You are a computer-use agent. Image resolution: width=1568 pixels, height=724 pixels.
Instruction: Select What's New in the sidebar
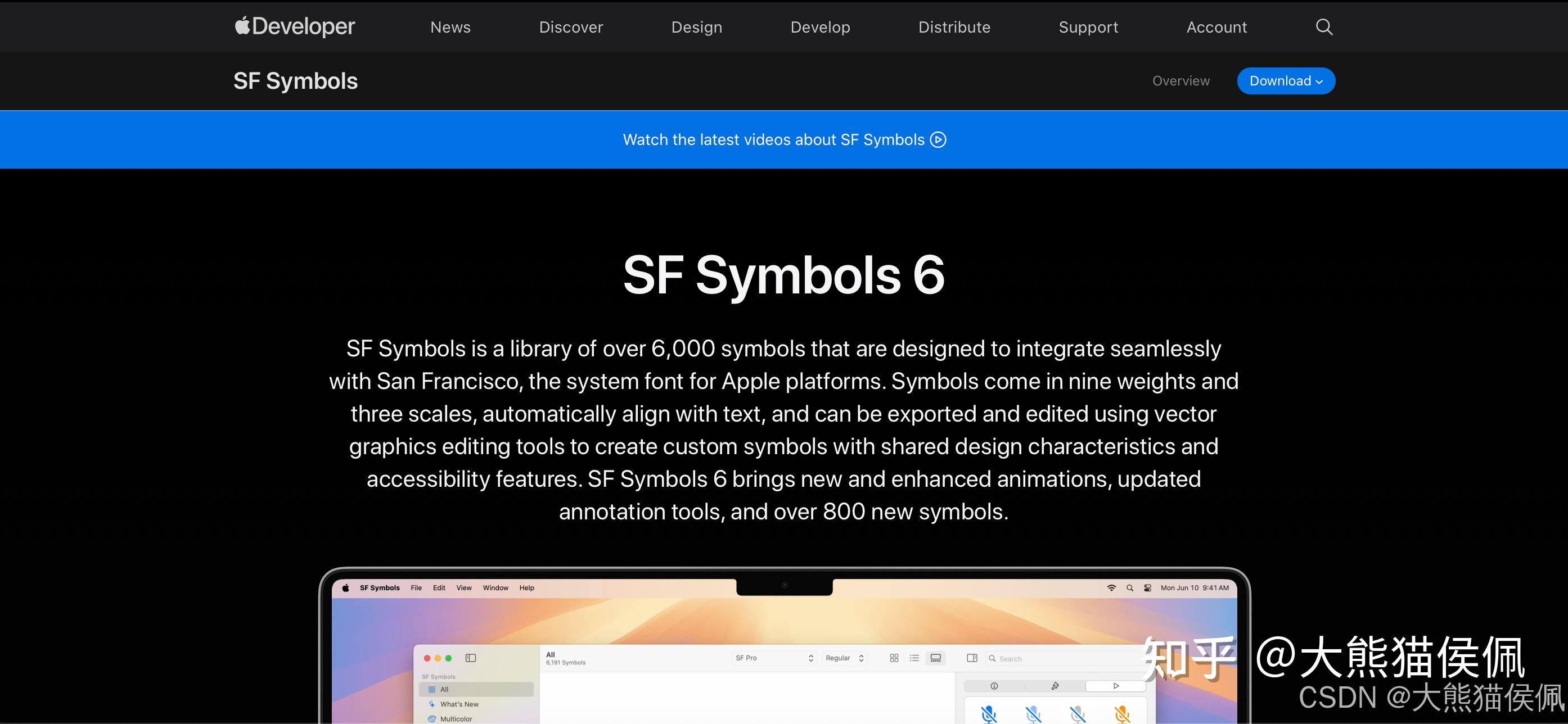point(459,704)
